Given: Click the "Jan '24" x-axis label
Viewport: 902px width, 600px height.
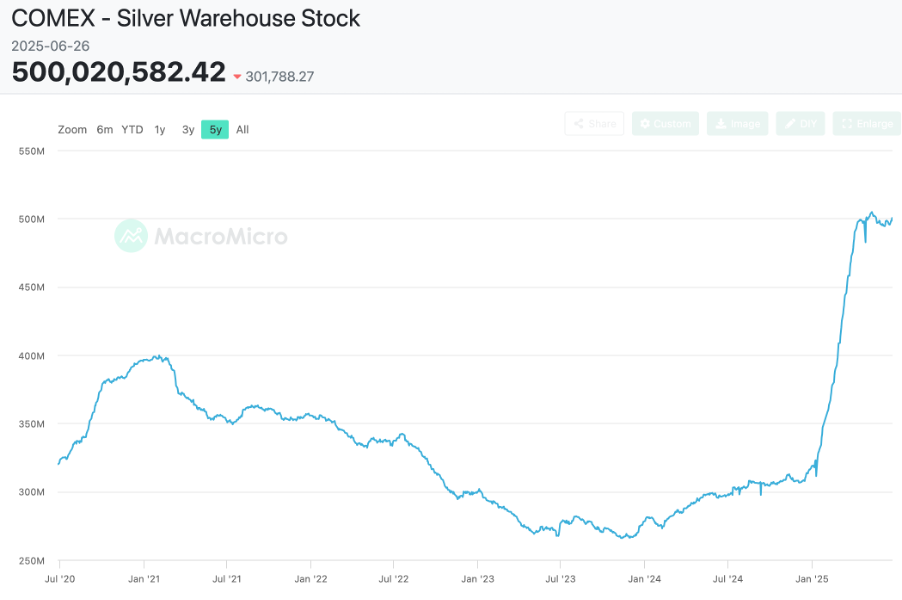Looking at the screenshot, I should click(644, 579).
